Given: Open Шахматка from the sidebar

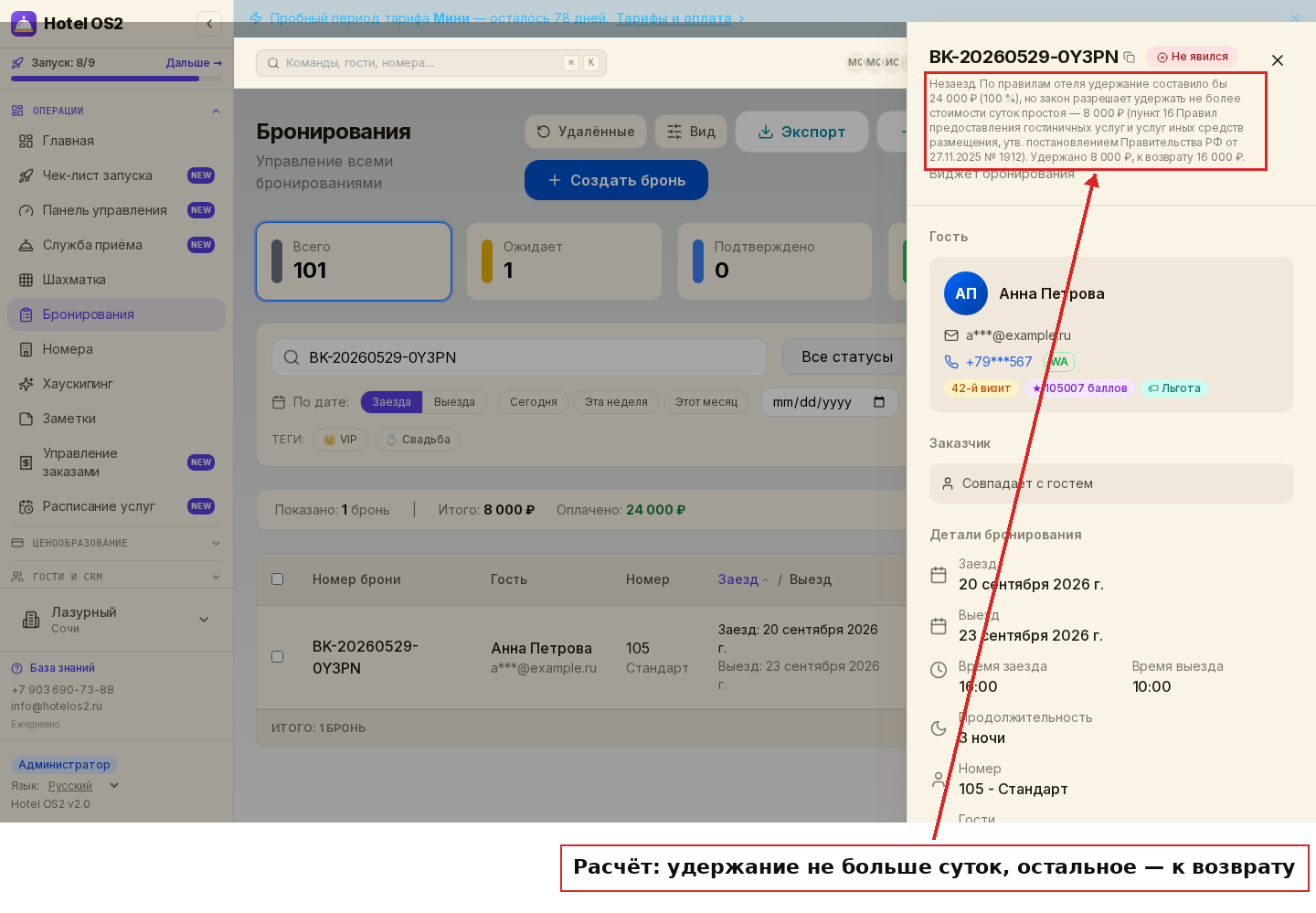Looking at the screenshot, I should click(x=116, y=280).
